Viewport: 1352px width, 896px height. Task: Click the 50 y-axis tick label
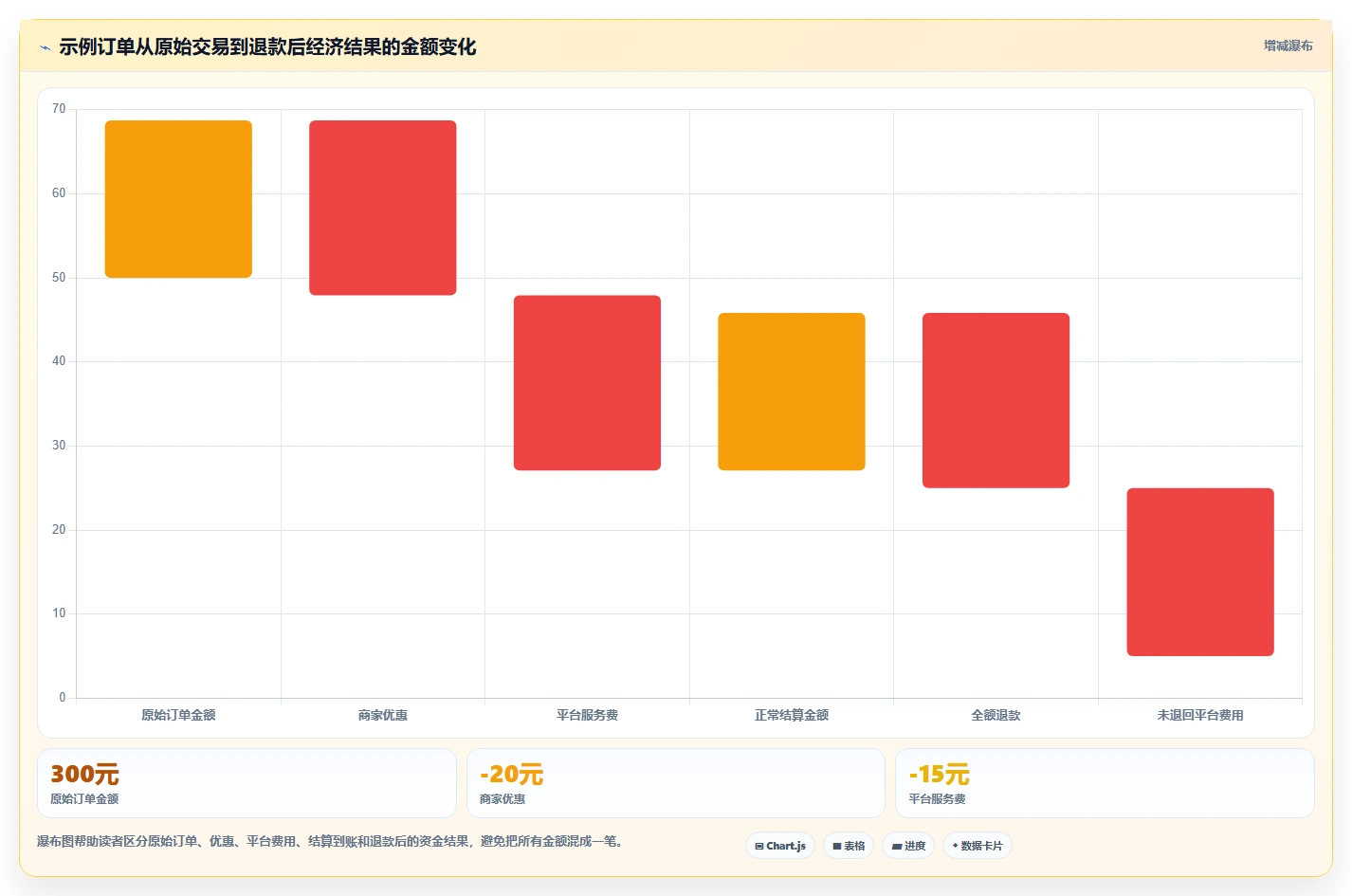[x=59, y=278]
